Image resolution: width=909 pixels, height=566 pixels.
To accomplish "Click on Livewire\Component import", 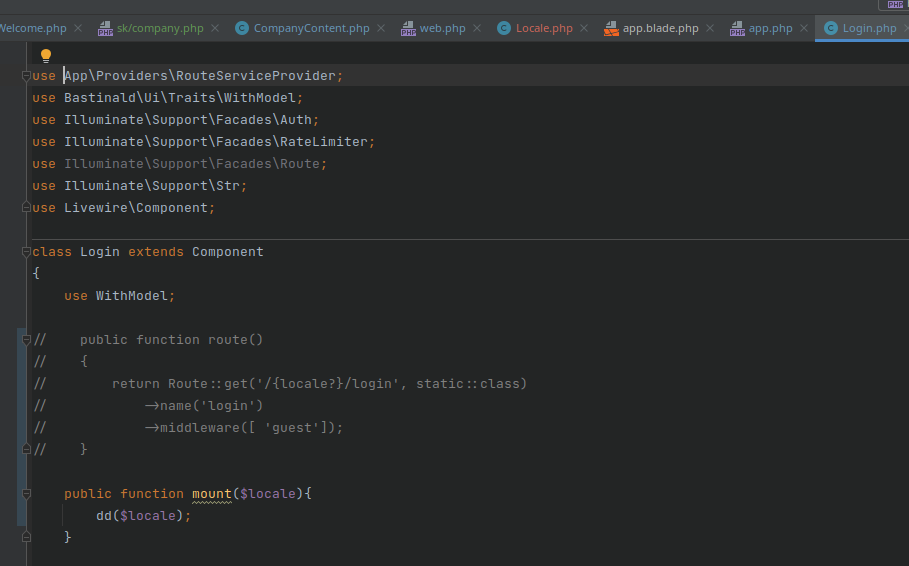I will point(136,208).
